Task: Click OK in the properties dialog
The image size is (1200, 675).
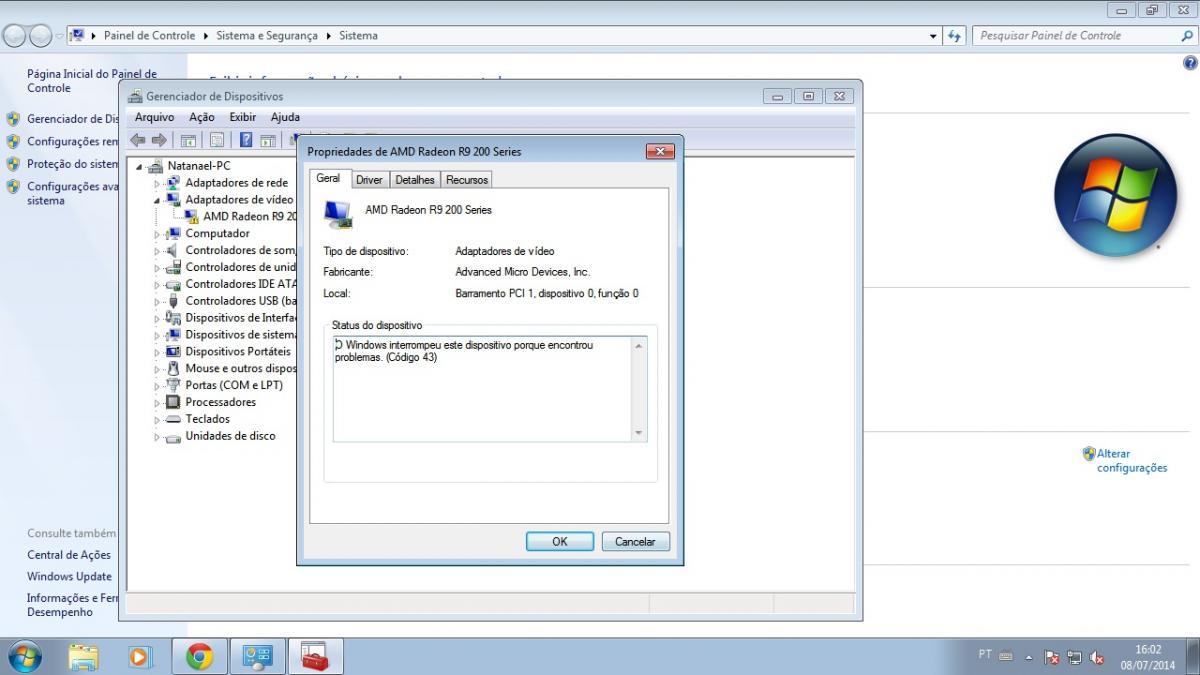Action: [x=560, y=541]
